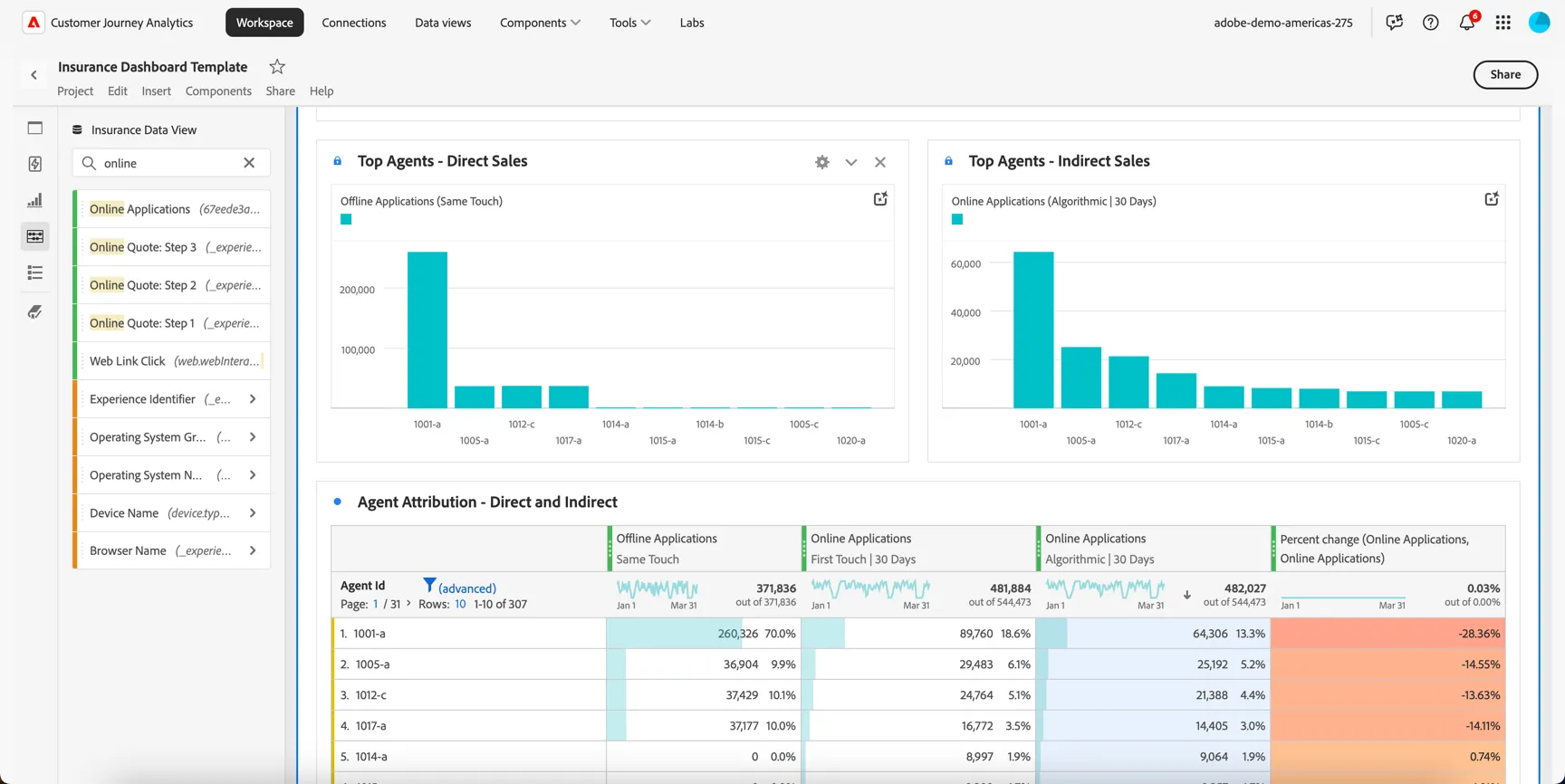Open the Insert menu

click(156, 91)
